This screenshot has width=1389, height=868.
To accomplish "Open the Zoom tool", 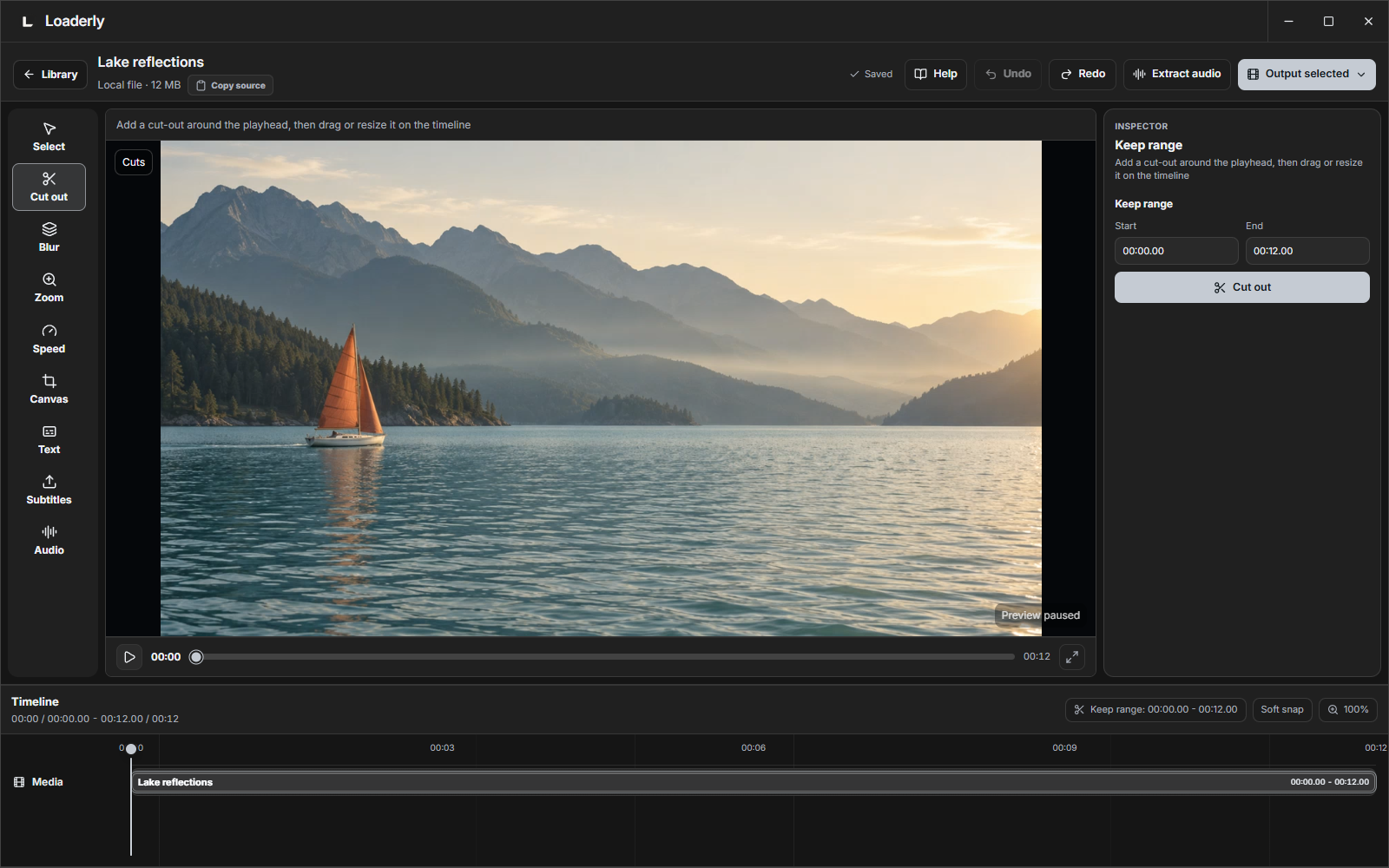I will [49, 288].
